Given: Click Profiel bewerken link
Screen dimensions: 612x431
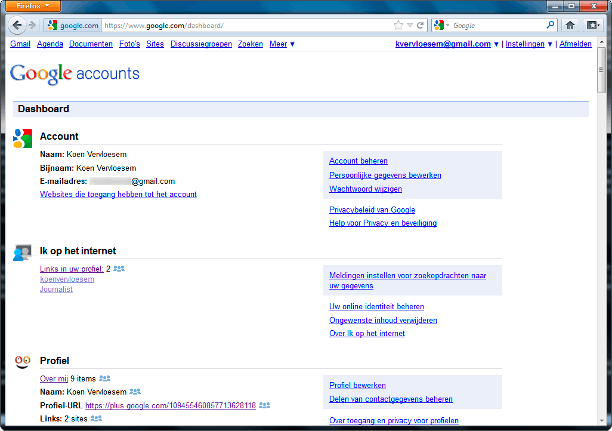Looking at the screenshot, I should click(x=358, y=385).
